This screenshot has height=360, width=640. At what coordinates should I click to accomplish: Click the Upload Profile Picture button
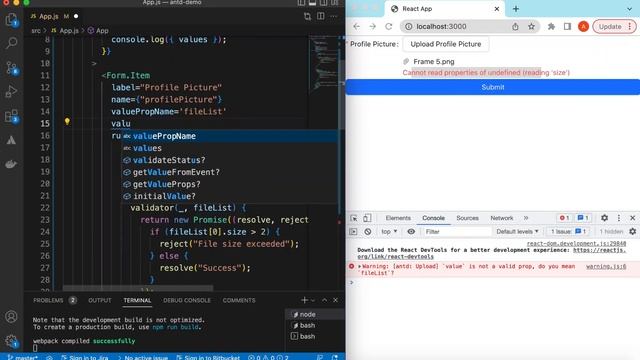446,44
